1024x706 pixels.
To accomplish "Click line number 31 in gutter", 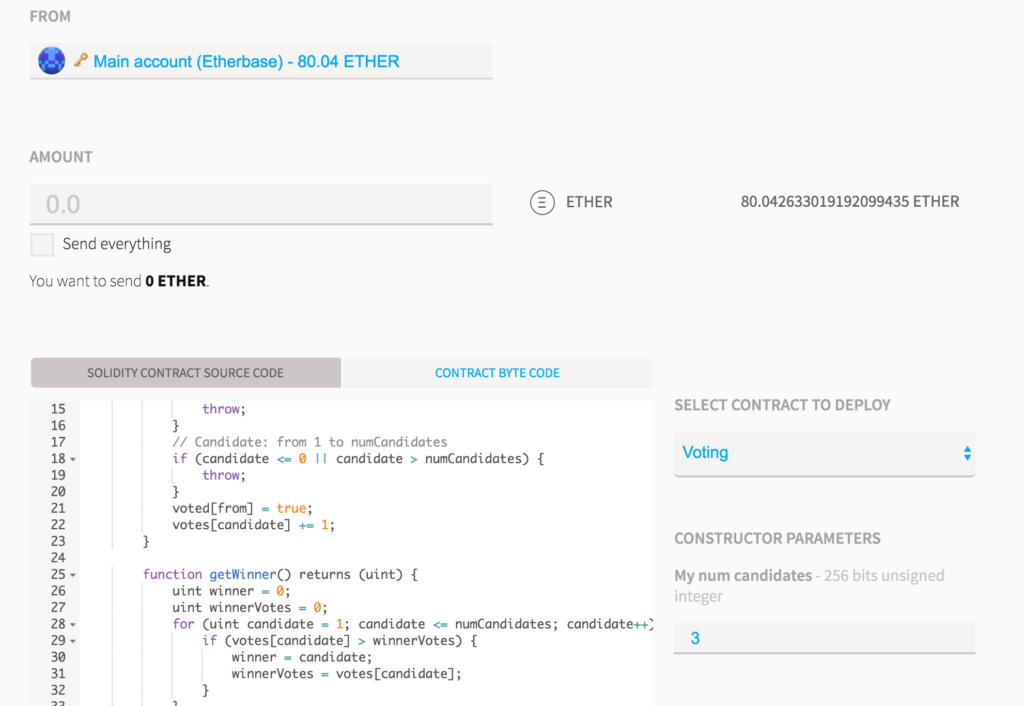I will (58, 673).
